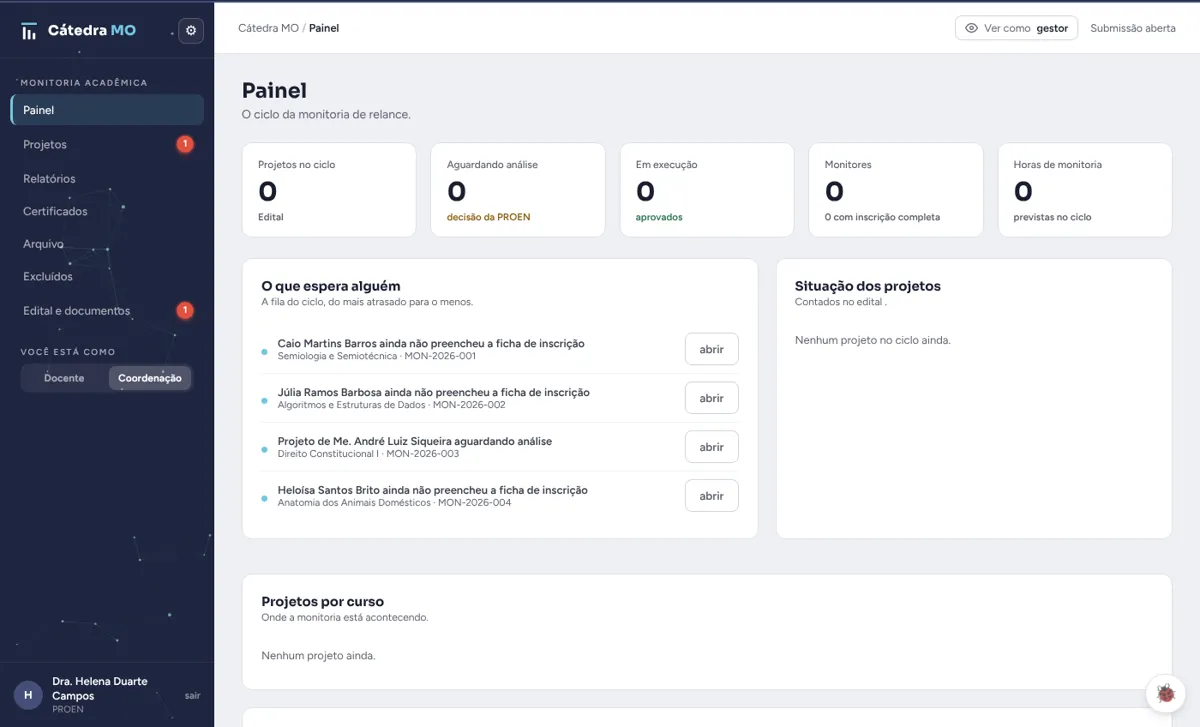This screenshot has height=727, width=1200.
Task: Click the Júlia Ramos Barbosa pending item text
Action: (x=434, y=392)
